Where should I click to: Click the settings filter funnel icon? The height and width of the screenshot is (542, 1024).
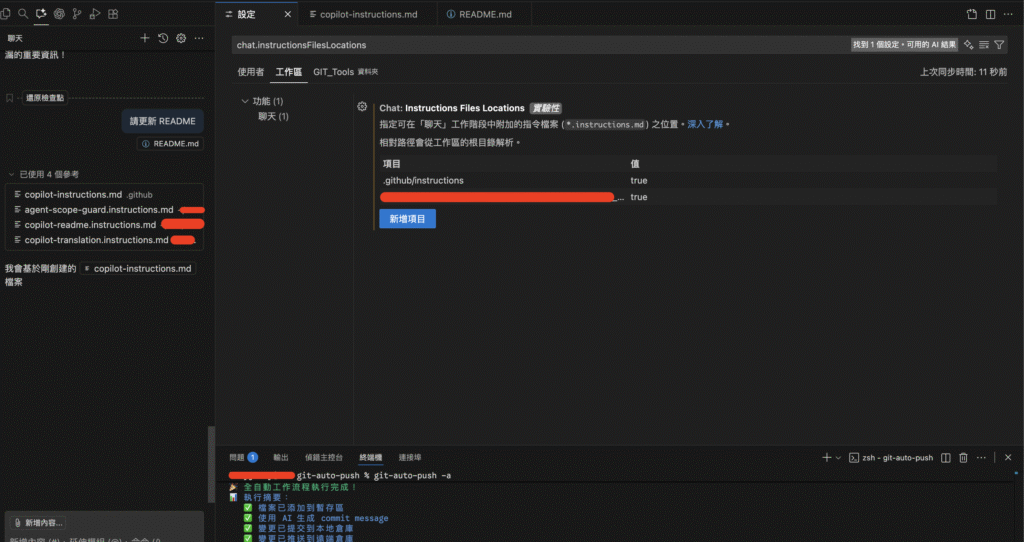pyautogui.click(x=999, y=45)
